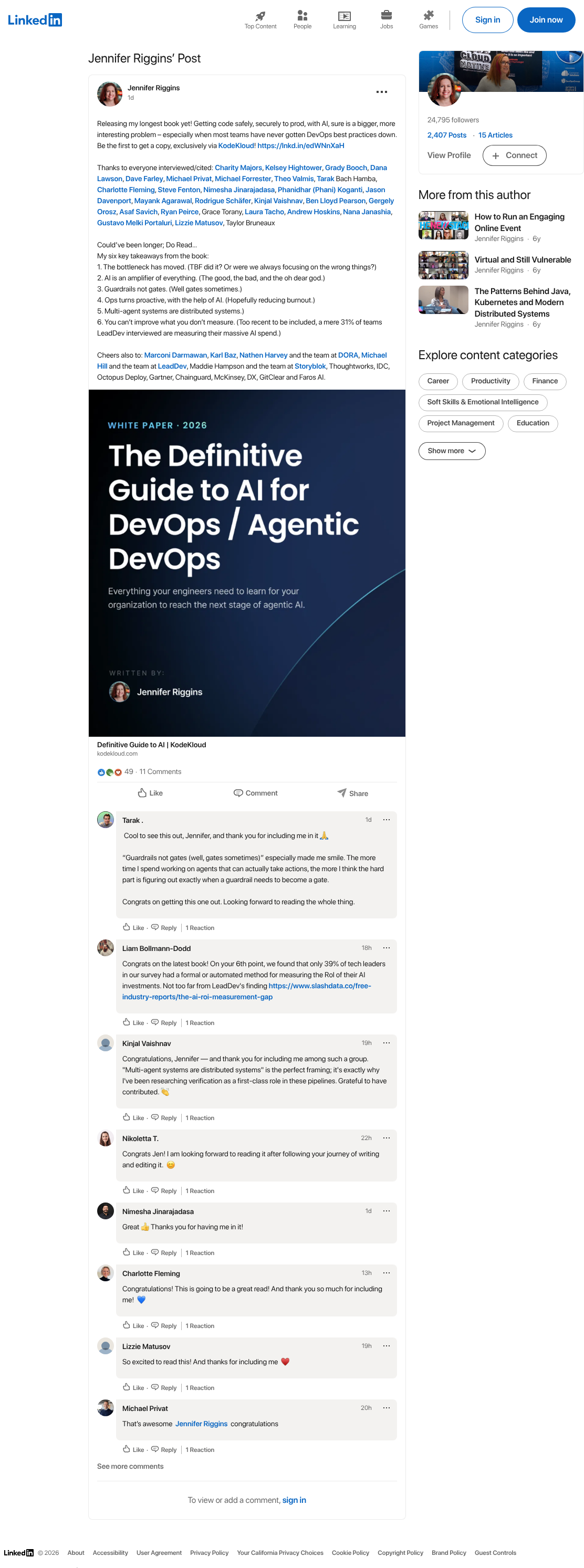Viewport: 584px width, 1568px height.
Task: Open the View Profile link
Action: click(x=449, y=155)
